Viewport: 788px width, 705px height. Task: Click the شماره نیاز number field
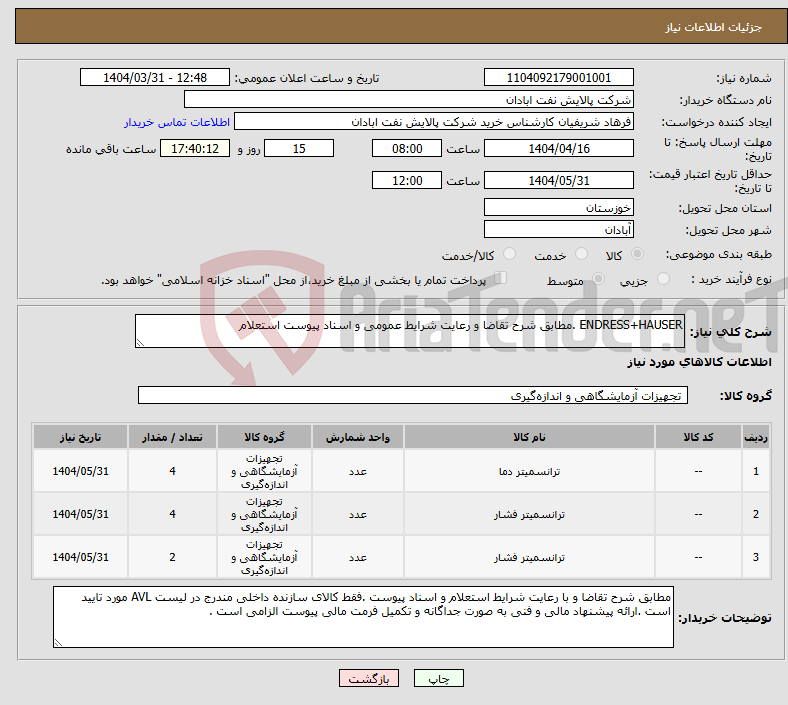tap(558, 77)
